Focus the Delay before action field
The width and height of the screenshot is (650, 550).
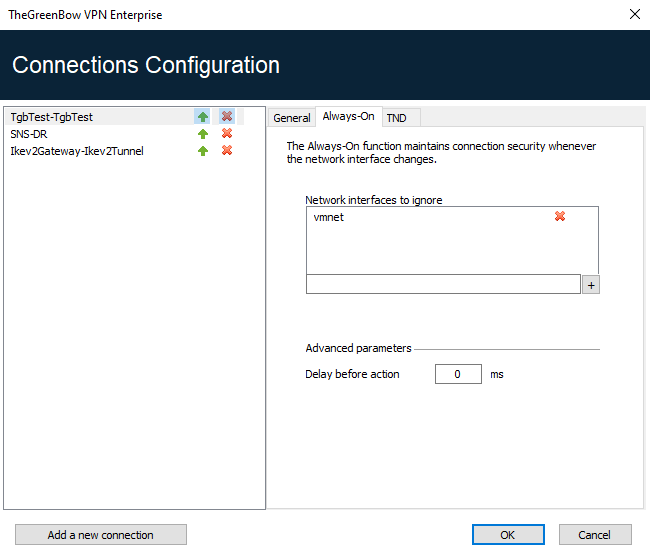(458, 374)
